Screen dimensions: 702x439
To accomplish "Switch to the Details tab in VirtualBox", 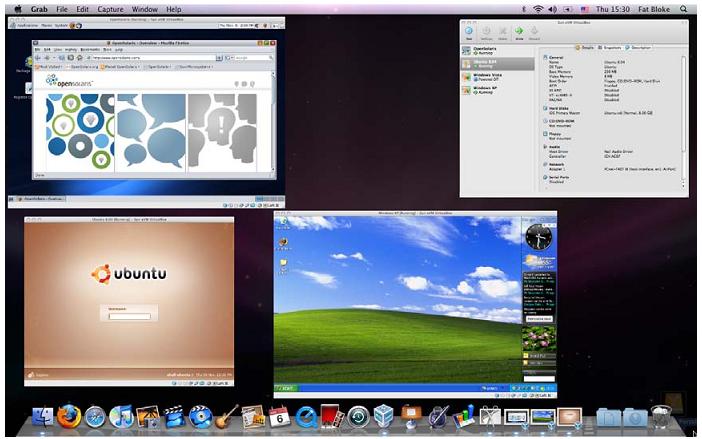I will tap(585, 47).
